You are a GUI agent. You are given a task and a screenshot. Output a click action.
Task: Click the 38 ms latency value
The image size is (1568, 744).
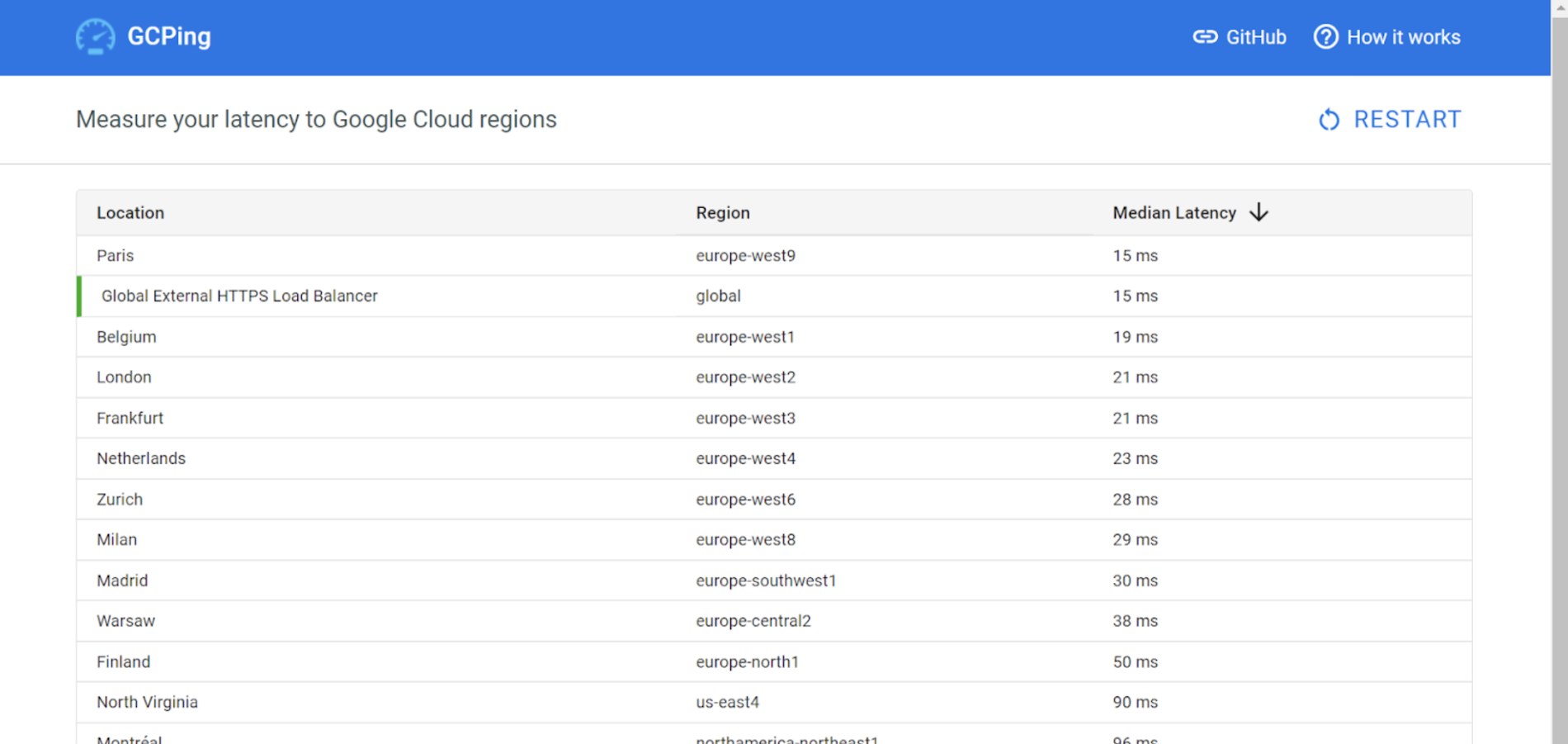[x=1136, y=621]
